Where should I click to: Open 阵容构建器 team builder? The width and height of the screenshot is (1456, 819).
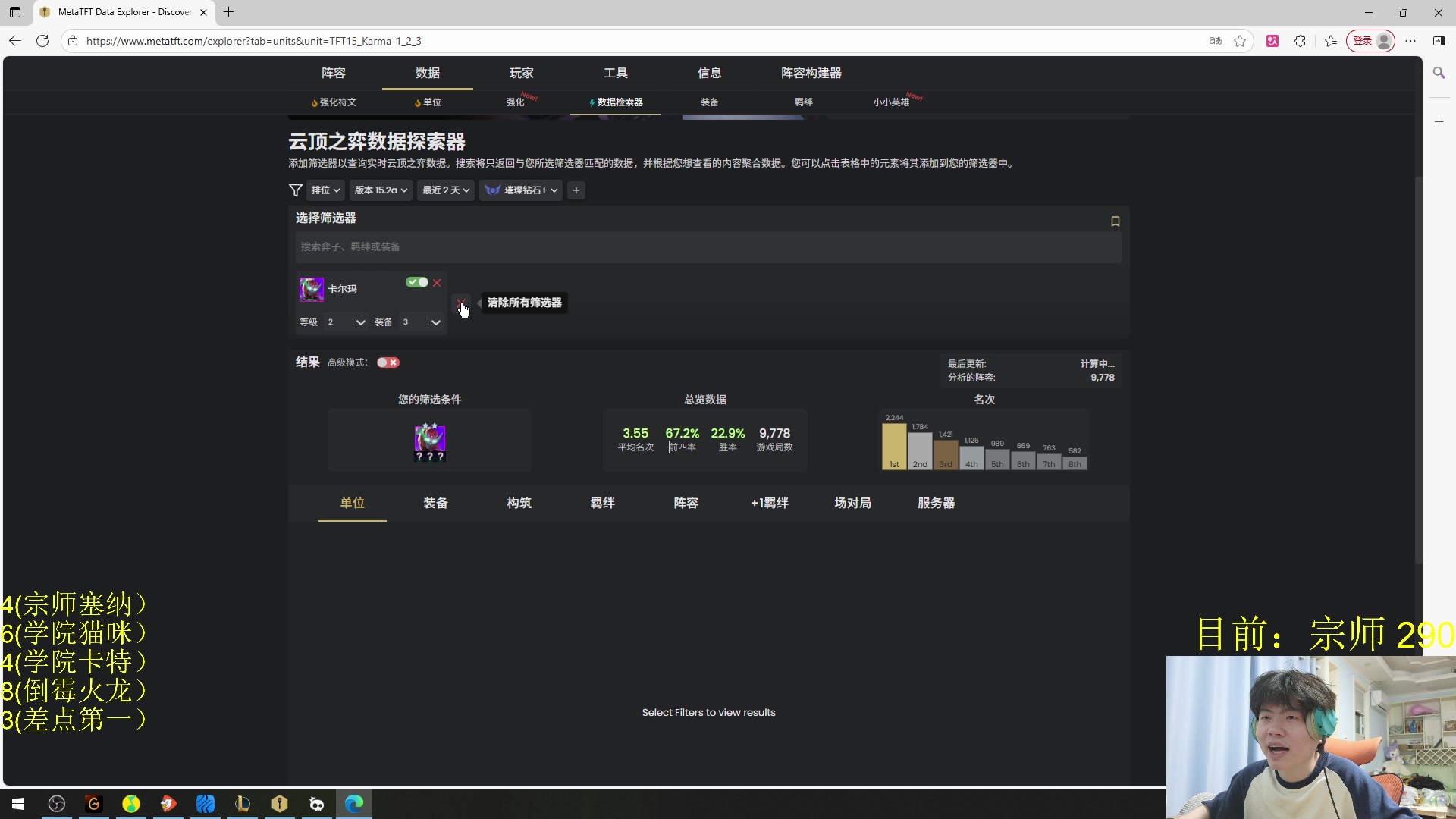811,73
